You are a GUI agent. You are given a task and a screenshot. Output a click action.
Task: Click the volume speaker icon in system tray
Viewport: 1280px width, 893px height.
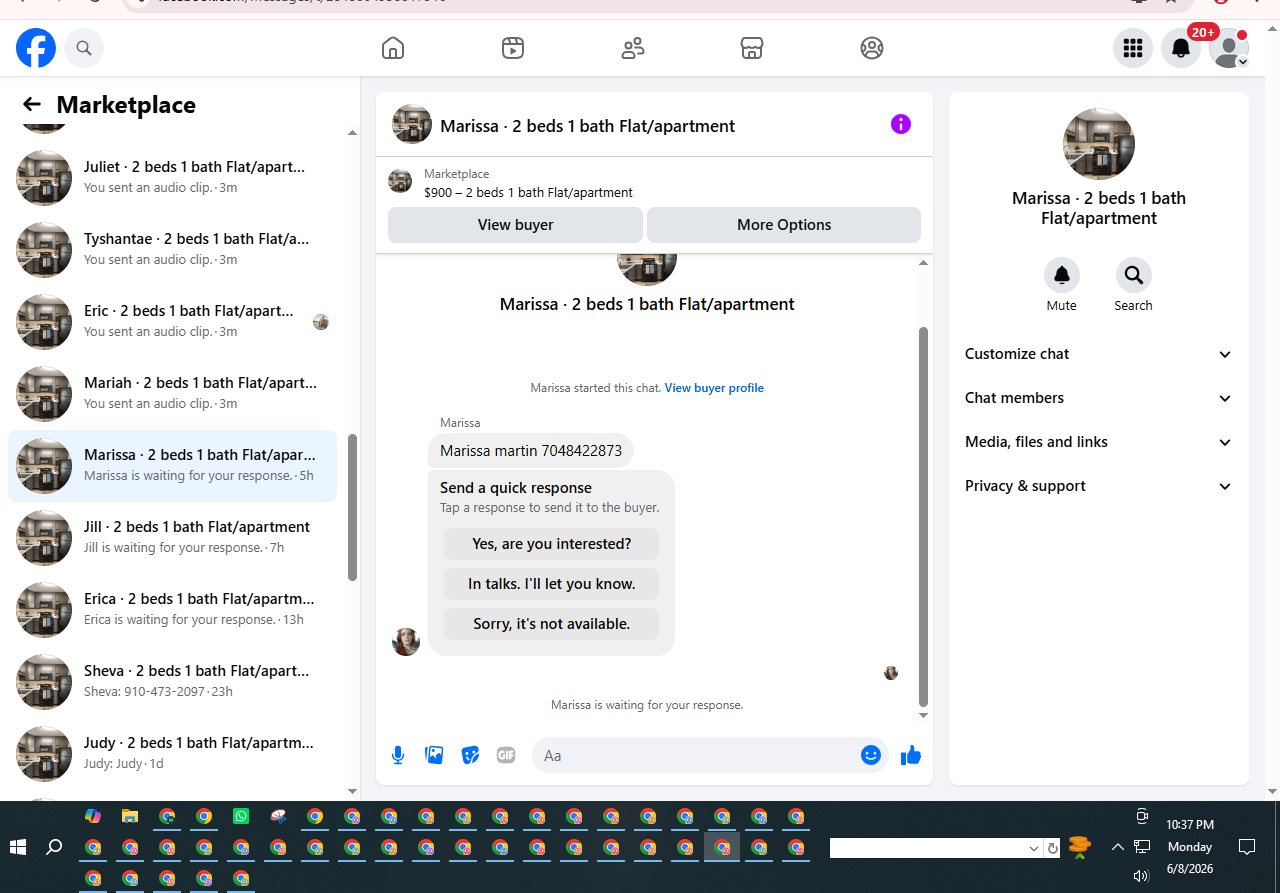coord(1141,876)
